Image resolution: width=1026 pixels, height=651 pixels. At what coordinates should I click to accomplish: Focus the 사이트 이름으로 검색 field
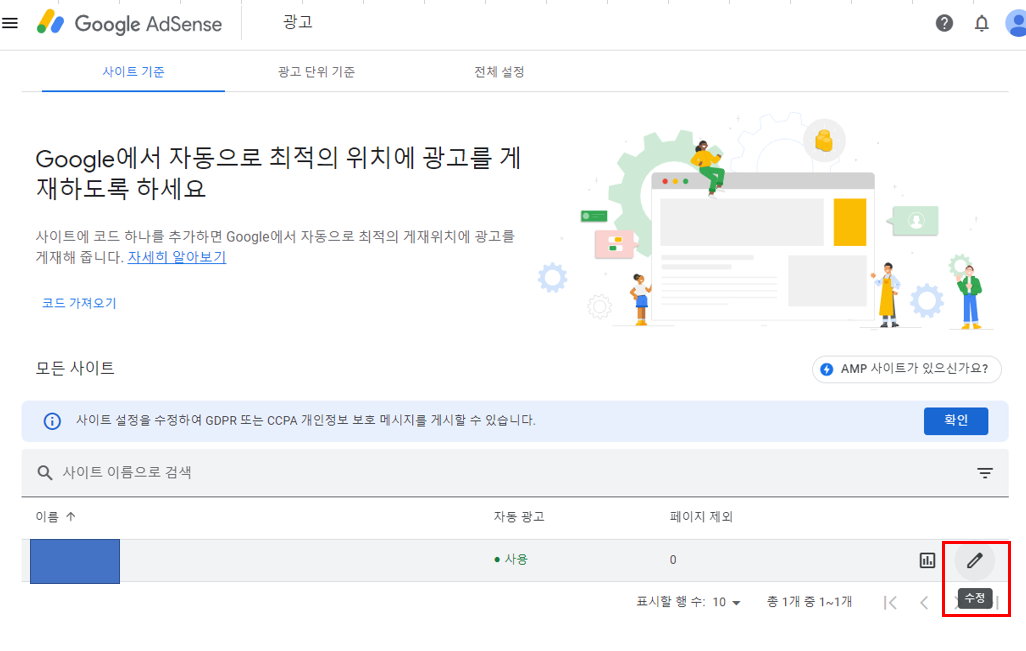(x=514, y=472)
